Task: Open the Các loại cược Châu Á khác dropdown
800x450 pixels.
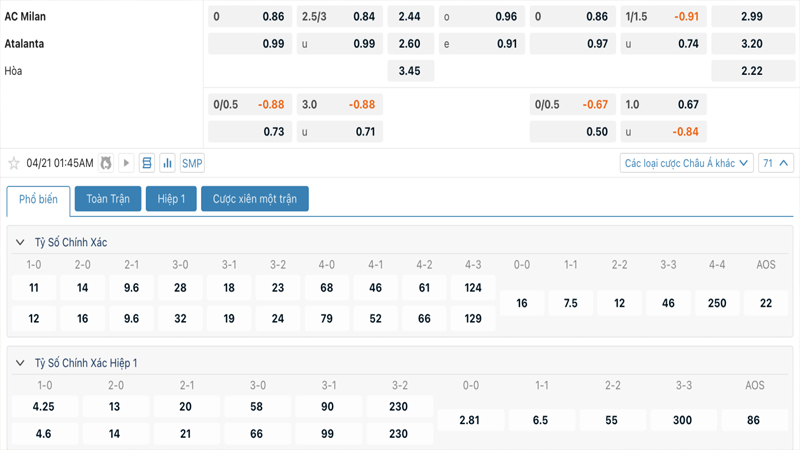Action: 686,163
